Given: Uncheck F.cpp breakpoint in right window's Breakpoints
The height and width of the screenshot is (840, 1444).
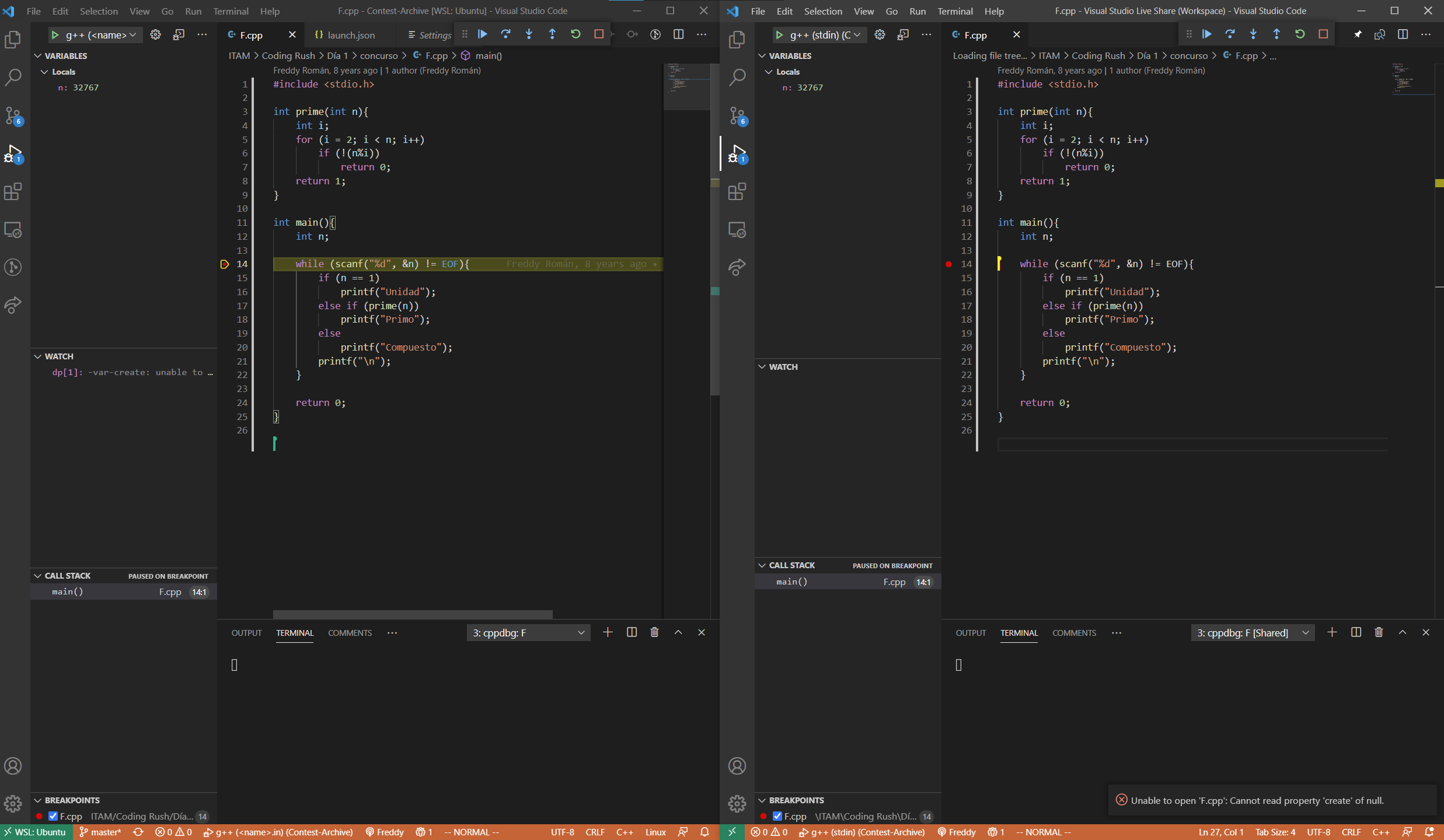Looking at the screenshot, I should point(777,816).
